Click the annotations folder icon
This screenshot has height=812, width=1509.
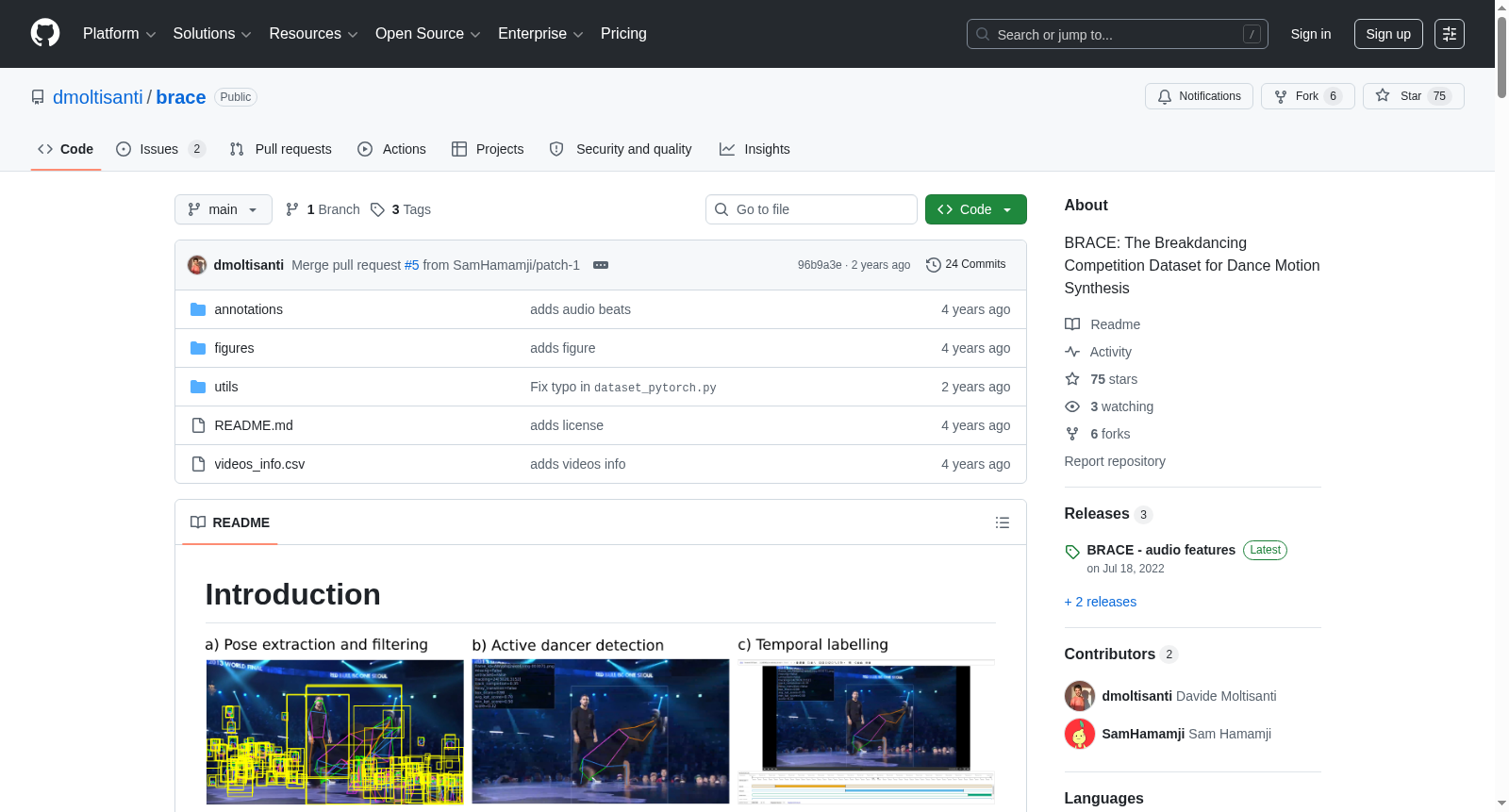tap(198, 309)
